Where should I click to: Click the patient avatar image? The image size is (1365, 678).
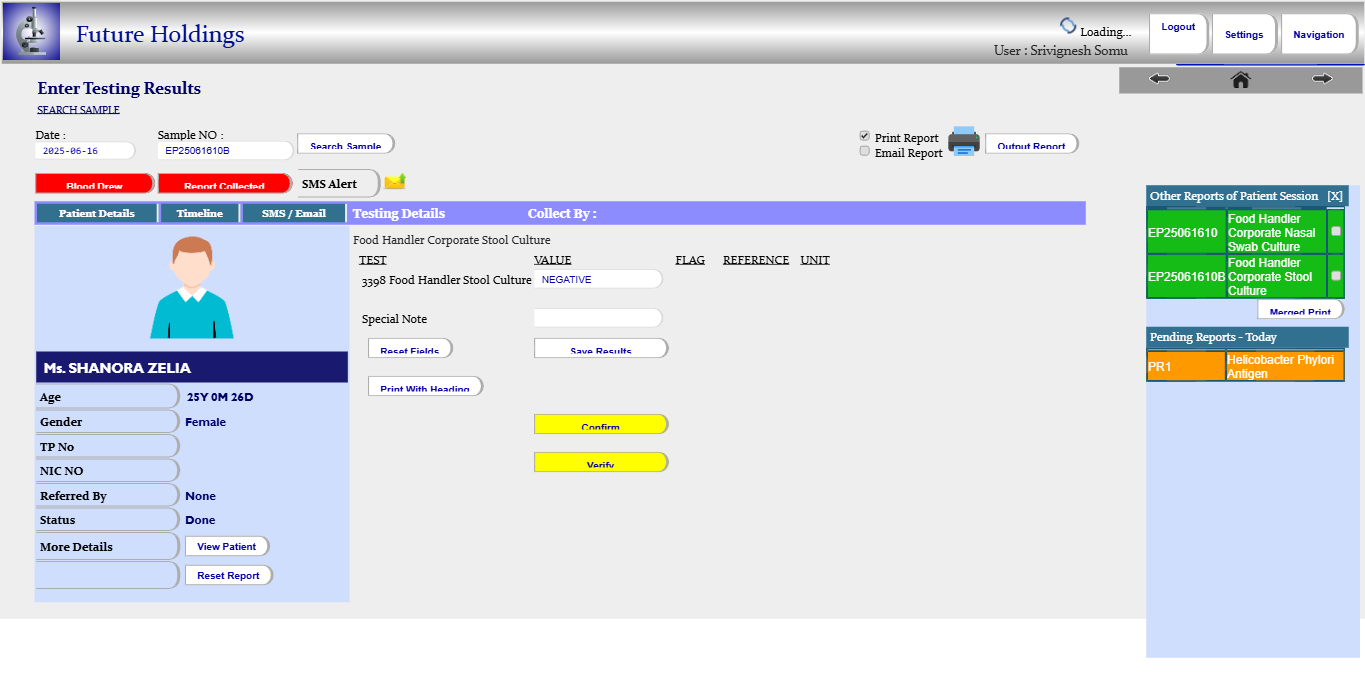click(x=192, y=288)
